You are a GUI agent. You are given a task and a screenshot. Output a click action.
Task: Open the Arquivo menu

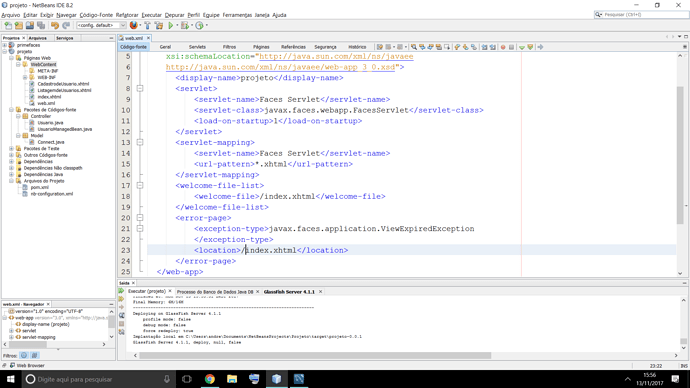tap(11, 15)
